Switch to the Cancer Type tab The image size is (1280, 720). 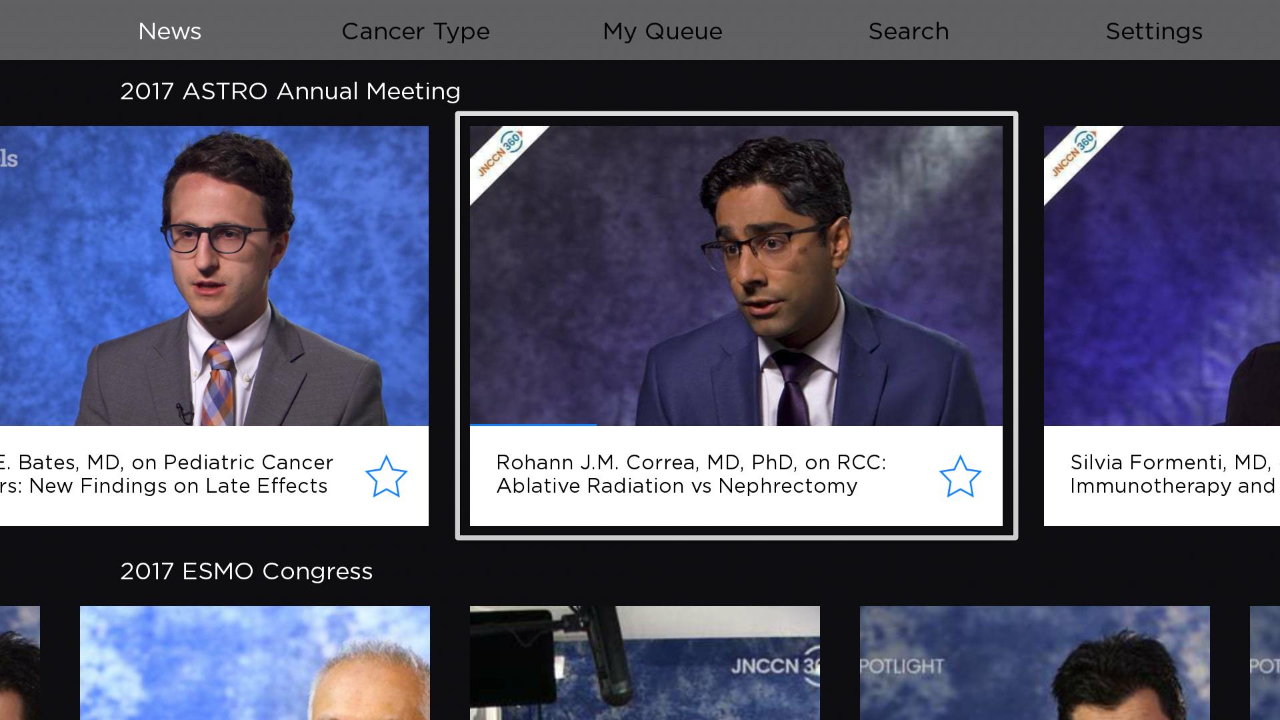click(x=415, y=31)
